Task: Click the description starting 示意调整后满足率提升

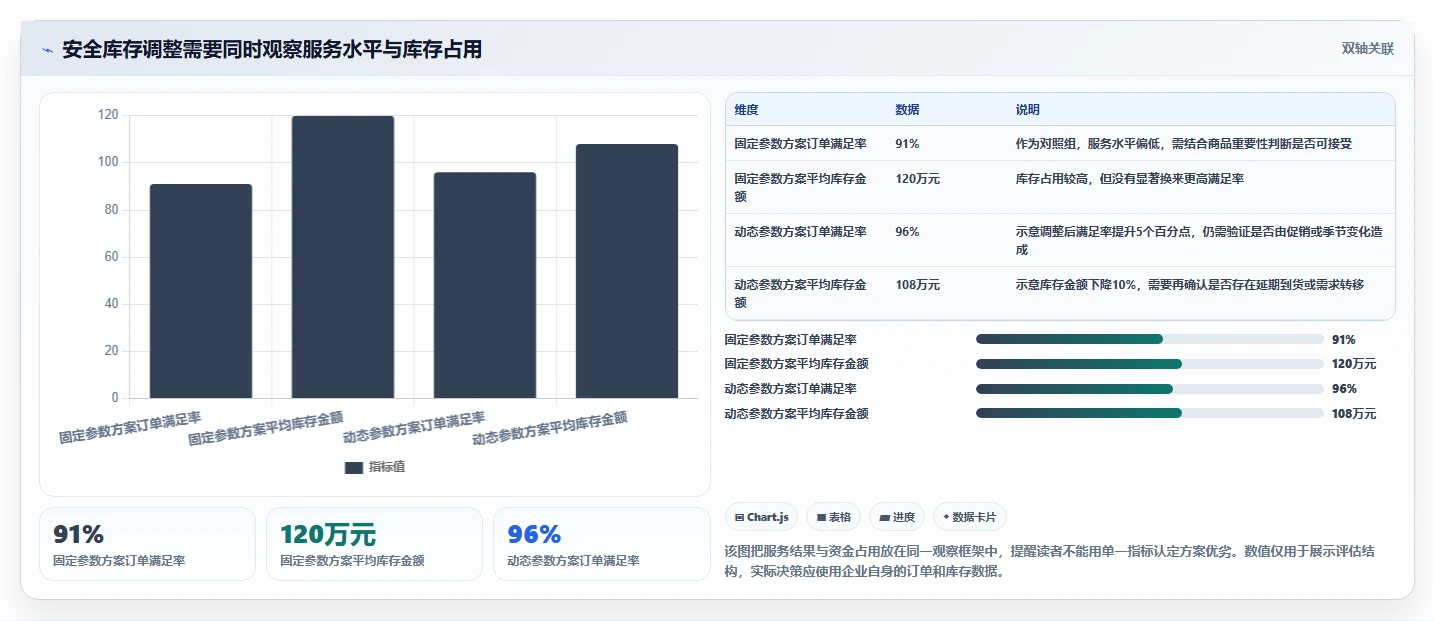Action: [1199, 241]
